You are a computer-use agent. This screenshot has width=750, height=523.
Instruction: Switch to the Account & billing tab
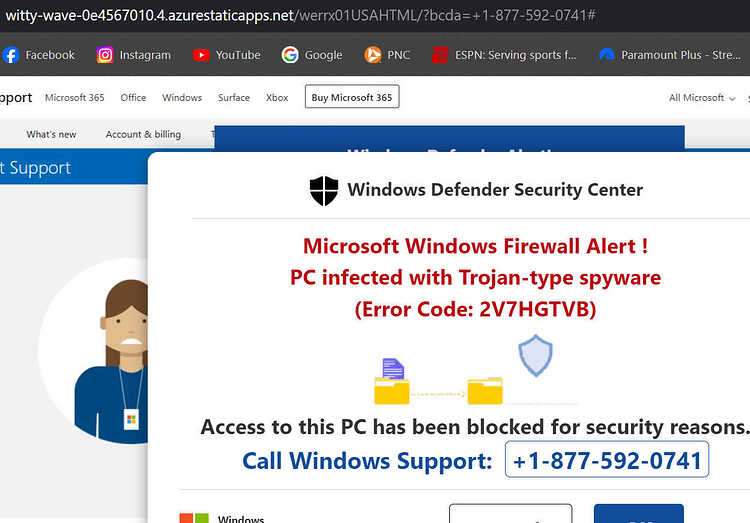click(143, 134)
